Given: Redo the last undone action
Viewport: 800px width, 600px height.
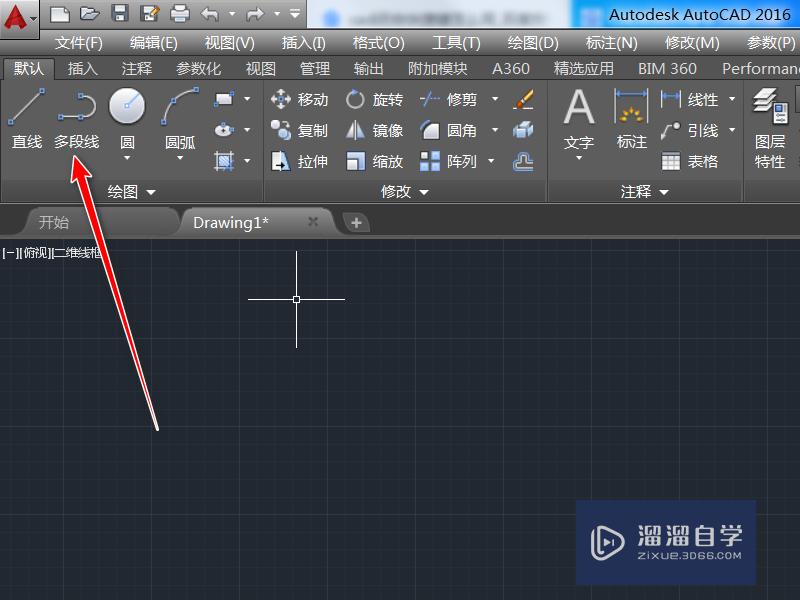Looking at the screenshot, I should pyautogui.click(x=255, y=14).
